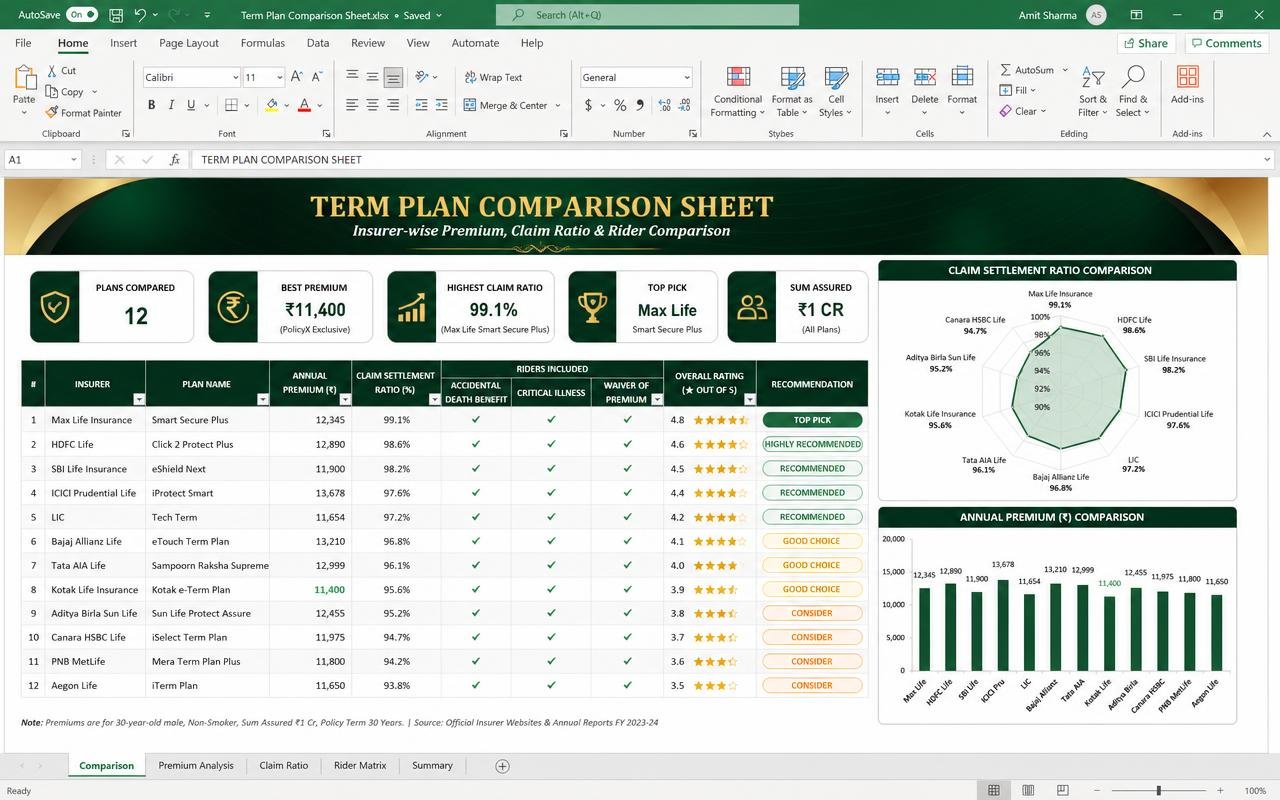Click the Format Painter brush
The height and width of the screenshot is (800, 1280).
[52, 113]
